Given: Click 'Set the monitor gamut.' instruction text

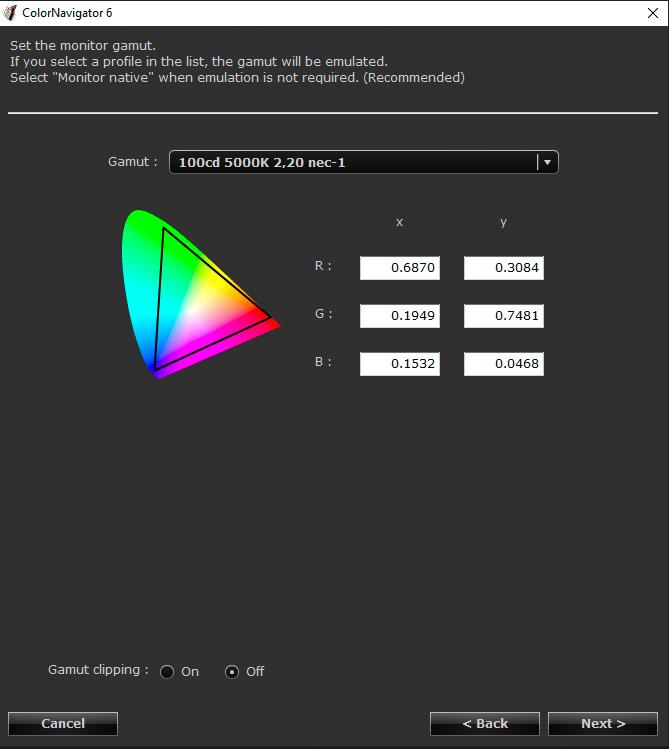Looking at the screenshot, I should 83,45.
